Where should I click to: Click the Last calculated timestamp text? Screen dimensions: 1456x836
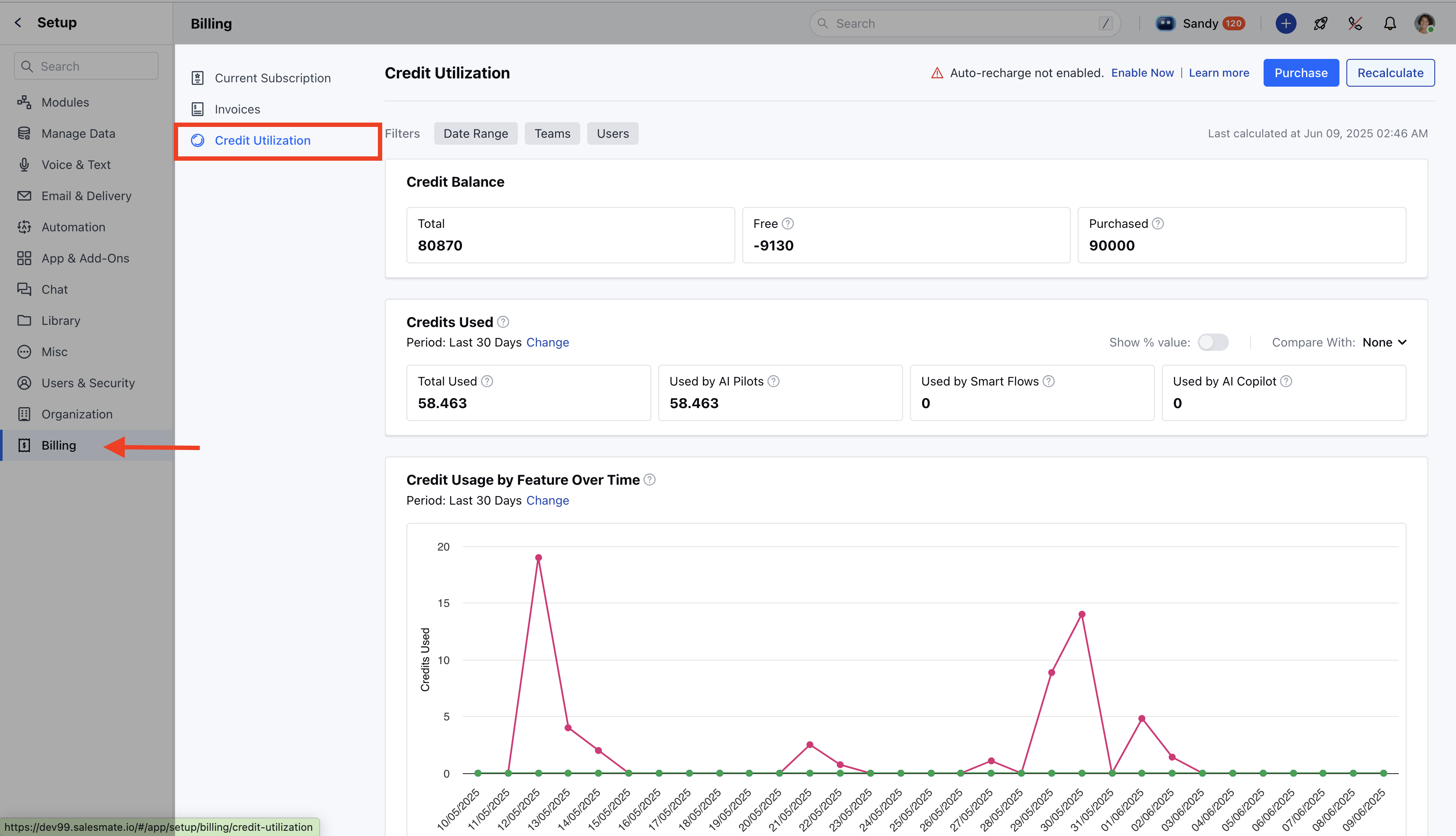point(1318,133)
